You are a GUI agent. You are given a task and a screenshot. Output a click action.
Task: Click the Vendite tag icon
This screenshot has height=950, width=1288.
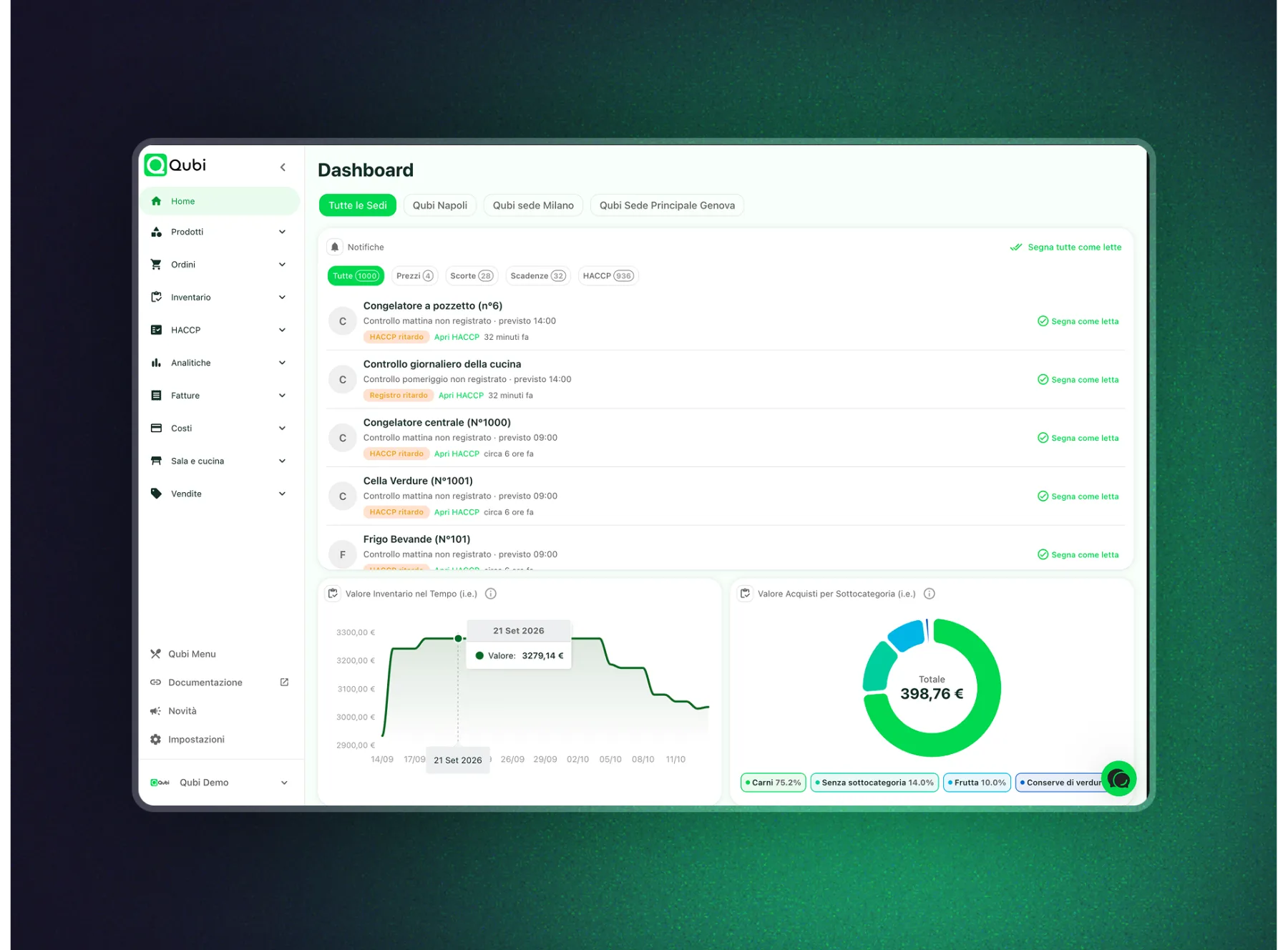pyautogui.click(x=156, y=494)
